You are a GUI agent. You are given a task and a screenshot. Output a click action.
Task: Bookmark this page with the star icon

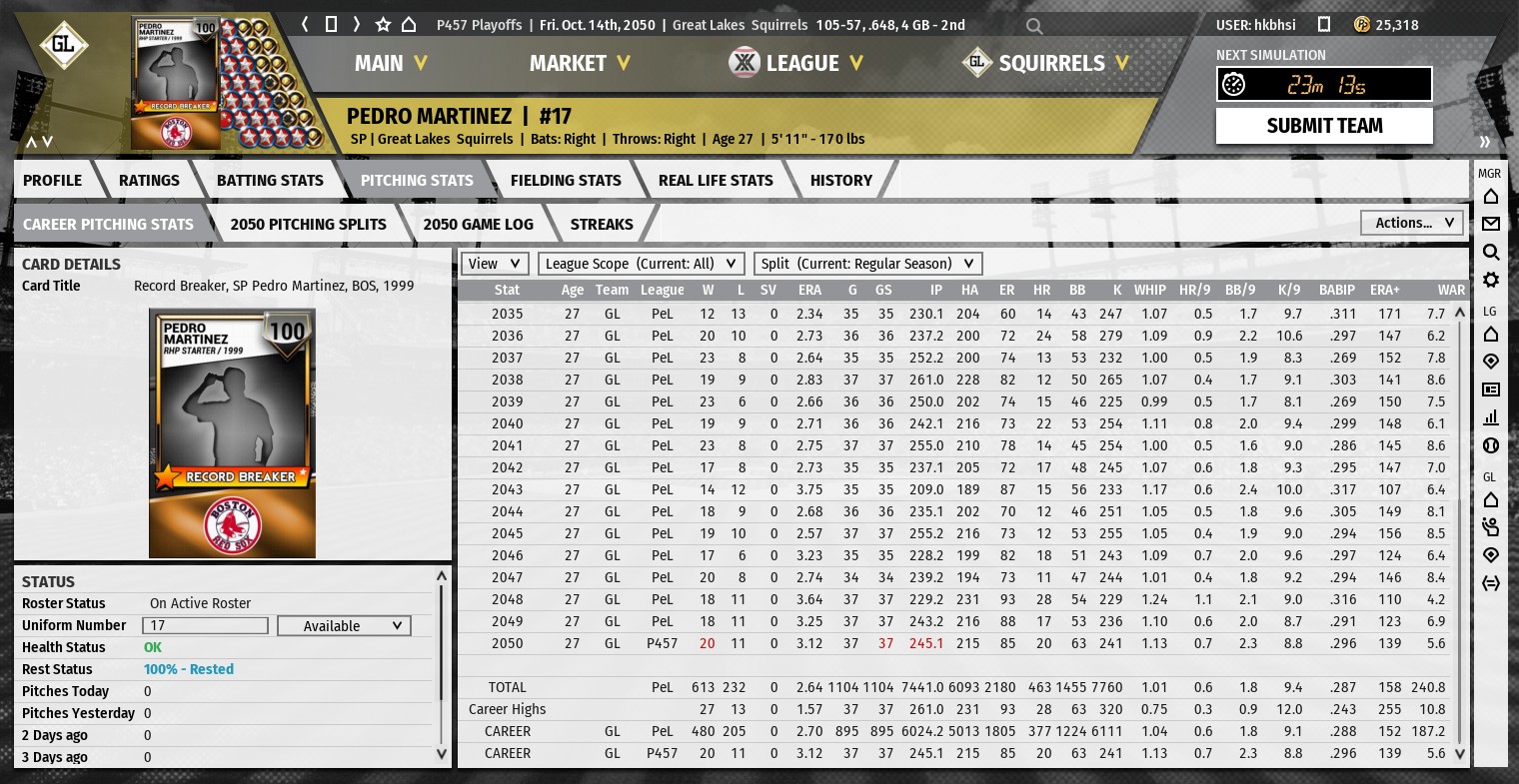tap(383, 24)
